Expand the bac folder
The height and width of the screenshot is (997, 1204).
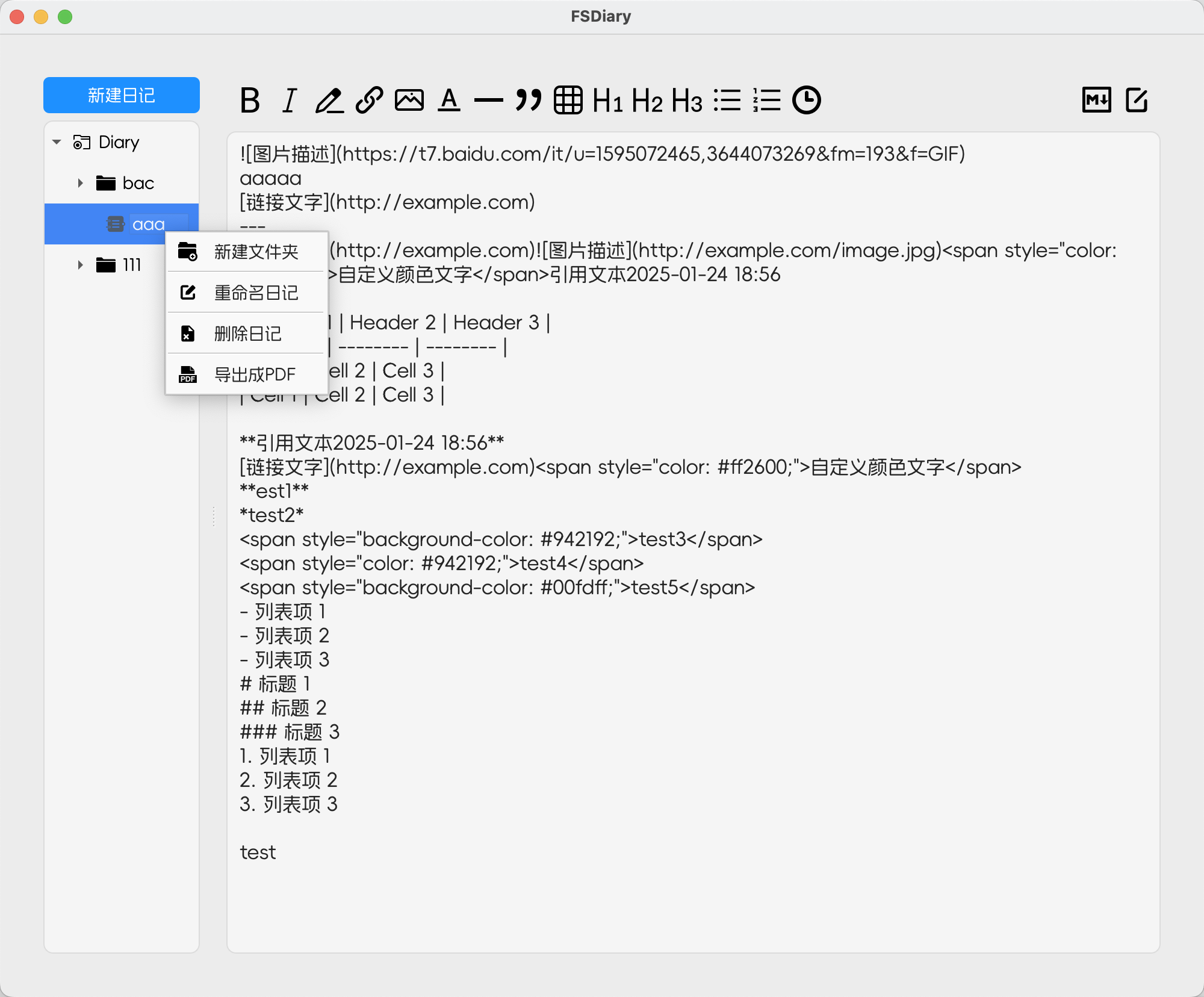tap(80, 183)
